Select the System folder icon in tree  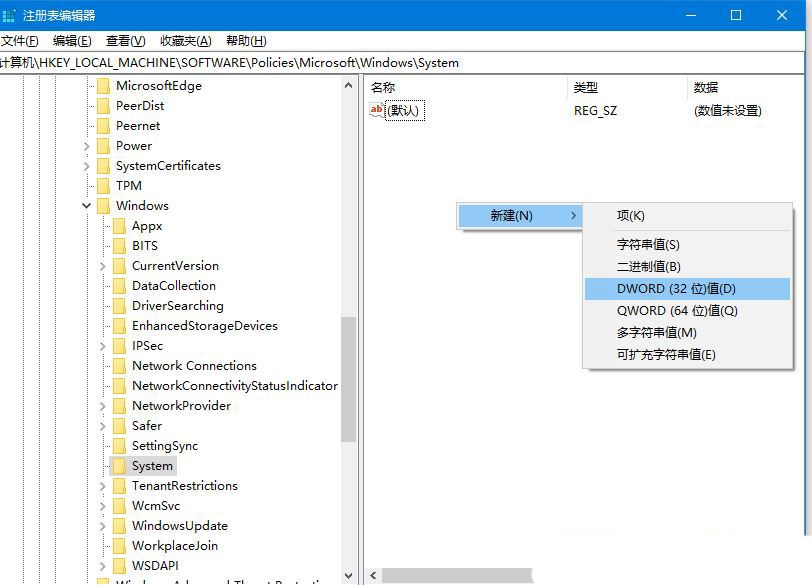click(119, 466)
